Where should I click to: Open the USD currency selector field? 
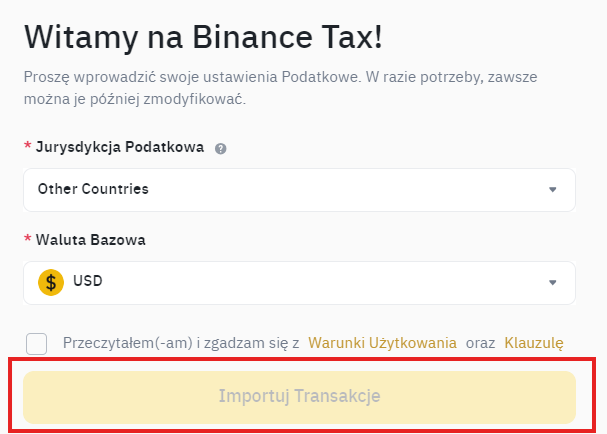click(299, 282)
